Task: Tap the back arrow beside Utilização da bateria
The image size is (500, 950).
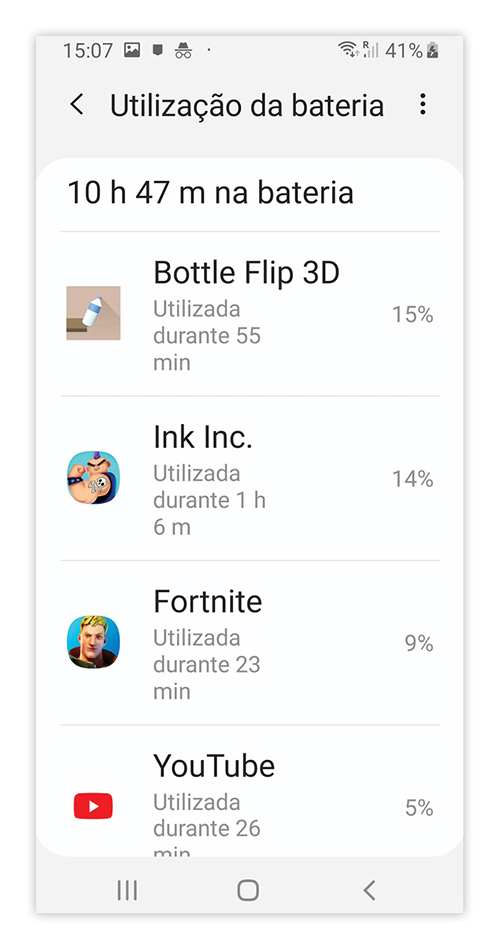Action: pyautogui.click(x=76, y=105)
